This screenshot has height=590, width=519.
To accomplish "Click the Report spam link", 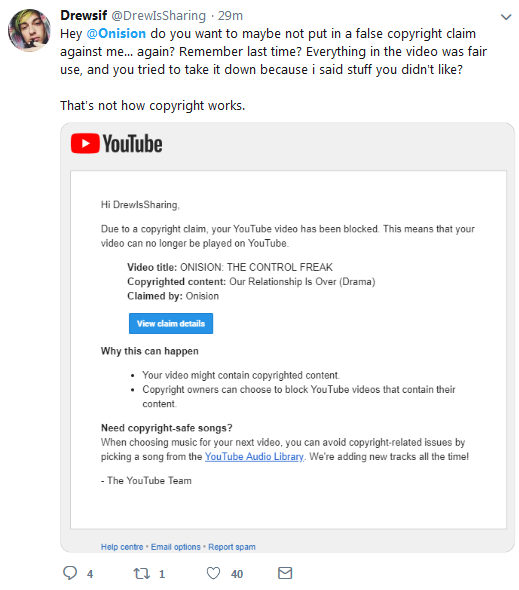I will 232,547.
